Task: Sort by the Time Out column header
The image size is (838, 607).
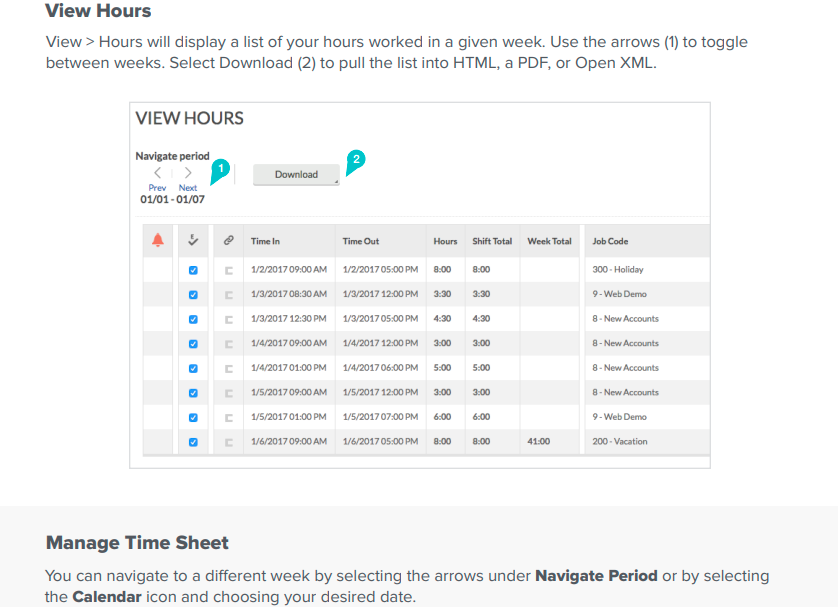Action: [x=360, y=241]
